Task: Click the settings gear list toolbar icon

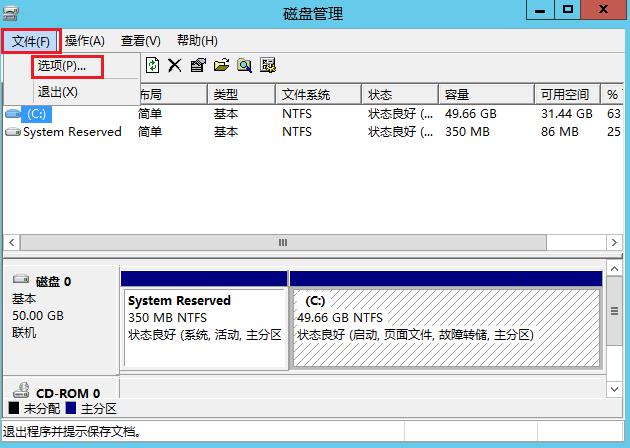Action: point(268,65)
